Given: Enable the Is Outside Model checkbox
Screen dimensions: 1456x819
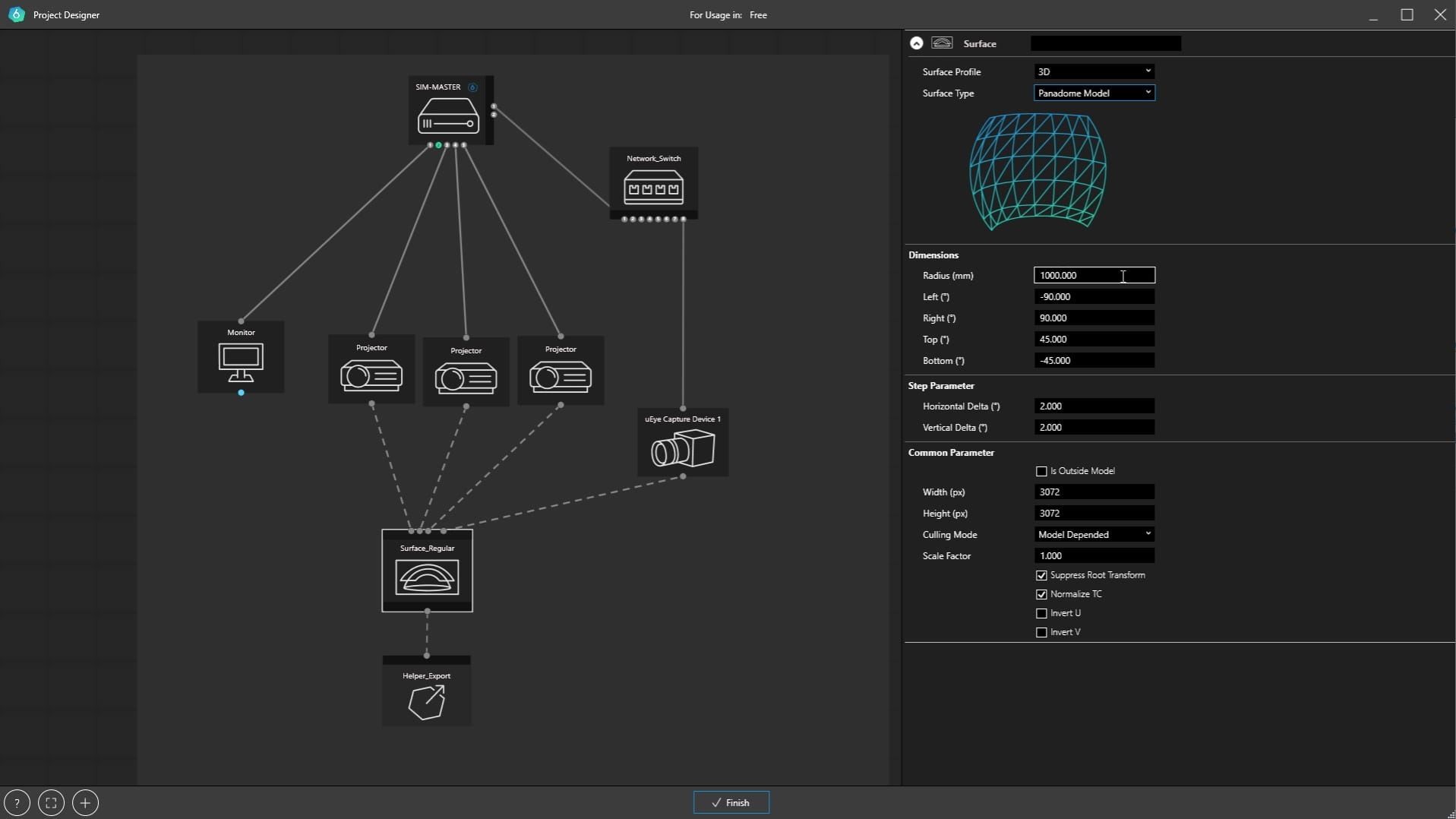Looking at the screenshot, I should (1041, 472).
